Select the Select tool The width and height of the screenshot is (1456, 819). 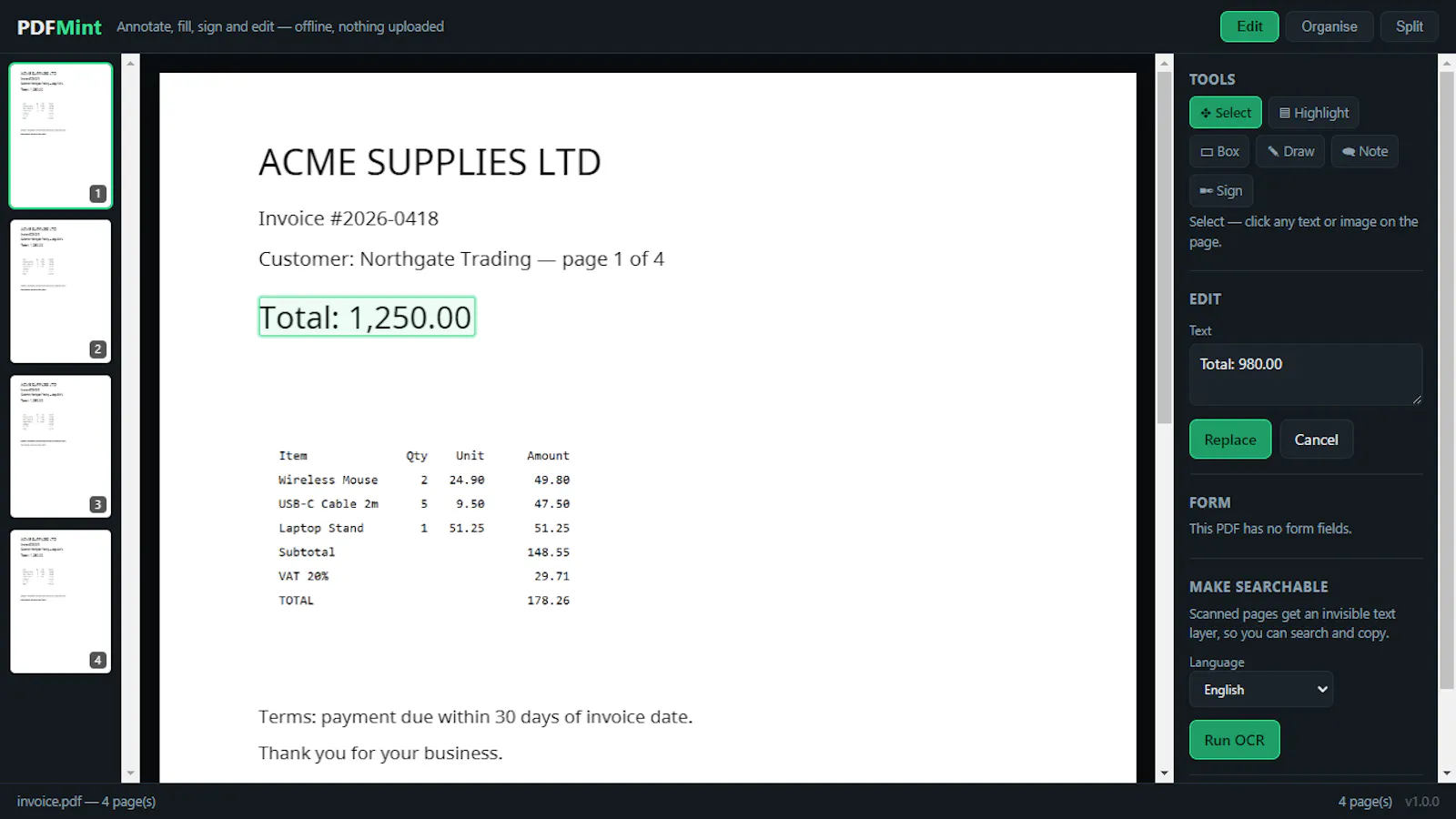pyautogui.click(x=1225, y=113)
